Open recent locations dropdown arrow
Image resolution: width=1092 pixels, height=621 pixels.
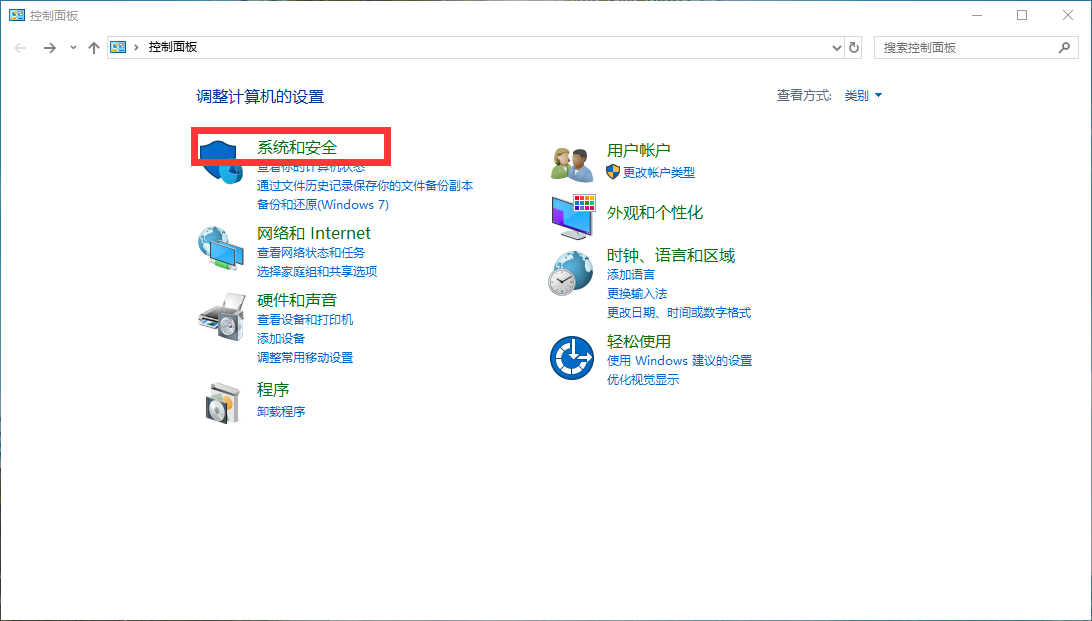(x=73, y=48)
